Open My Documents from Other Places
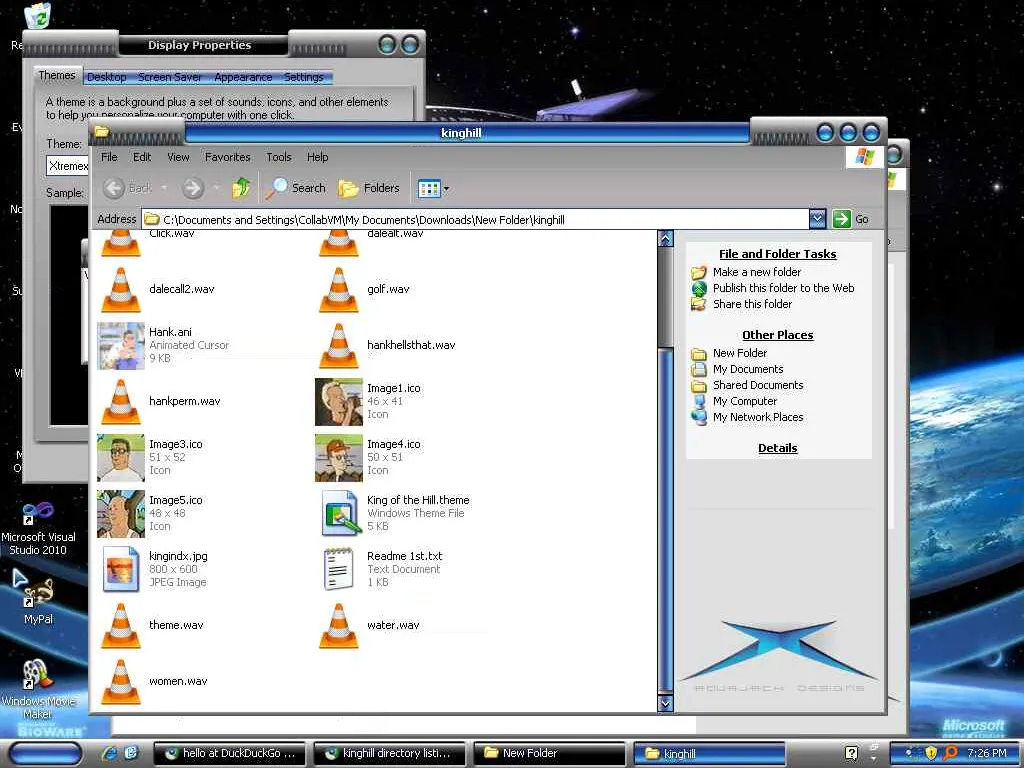The width and height of the screenshot is (1024, 768). click(748, 370)
